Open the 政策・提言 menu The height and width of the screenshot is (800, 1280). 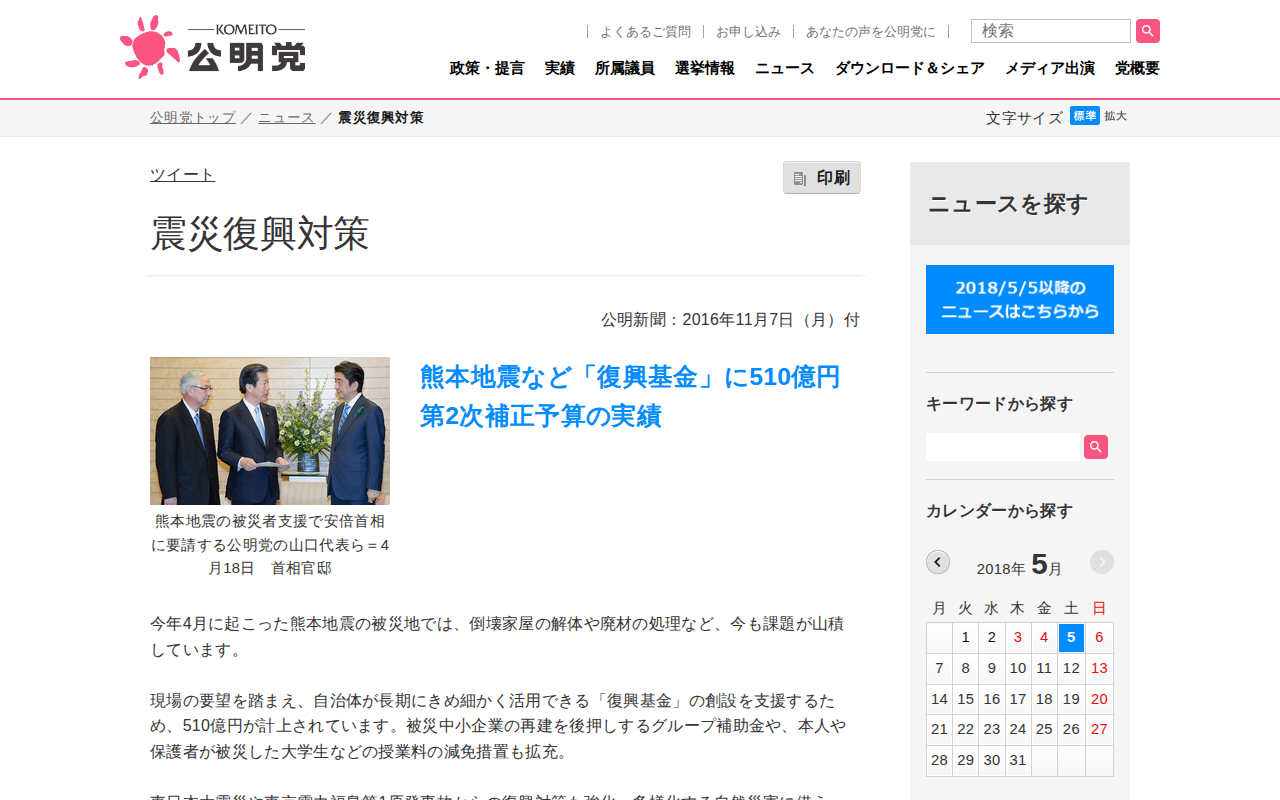[x=487, y=68]
